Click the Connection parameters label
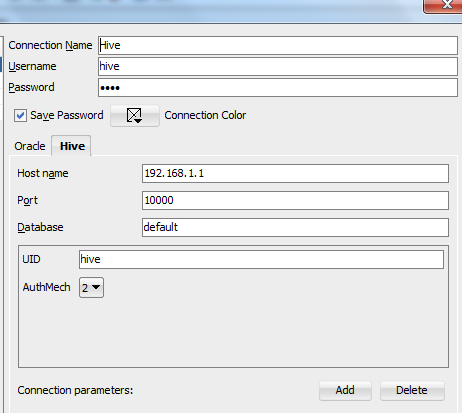462x413 pixels. point(75,390)
